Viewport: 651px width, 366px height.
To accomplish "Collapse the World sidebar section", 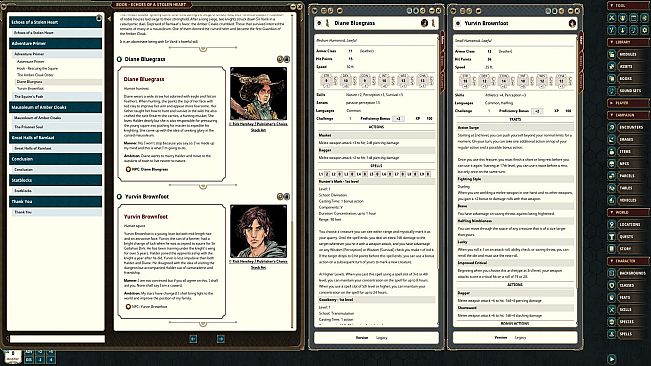I will click(627, 212).
